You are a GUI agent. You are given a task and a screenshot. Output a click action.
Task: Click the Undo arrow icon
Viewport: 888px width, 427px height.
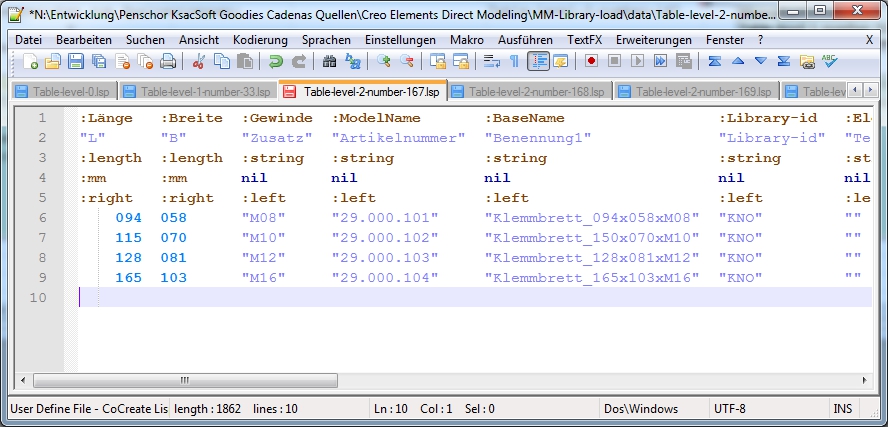(x=276, y=62)
